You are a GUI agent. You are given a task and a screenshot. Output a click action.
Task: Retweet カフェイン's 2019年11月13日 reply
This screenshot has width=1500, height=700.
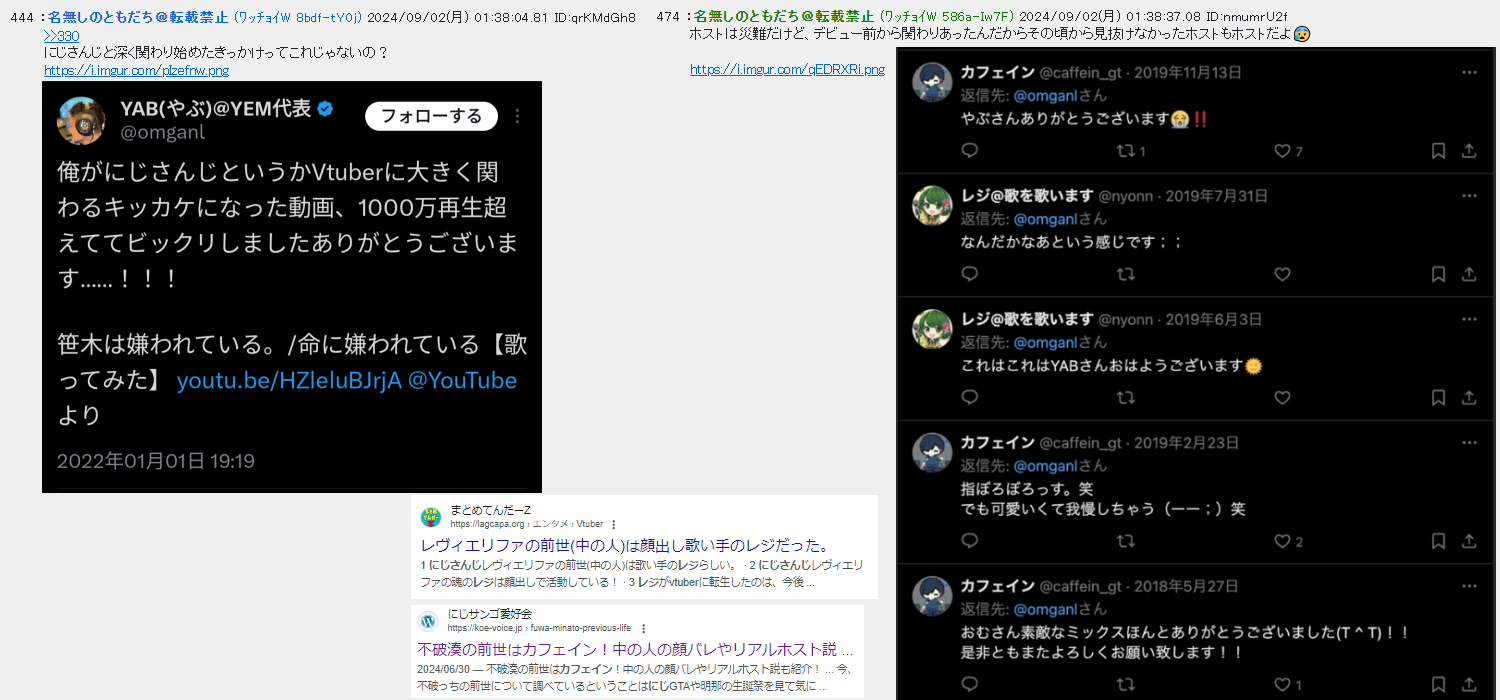[x=1125, y=151]
